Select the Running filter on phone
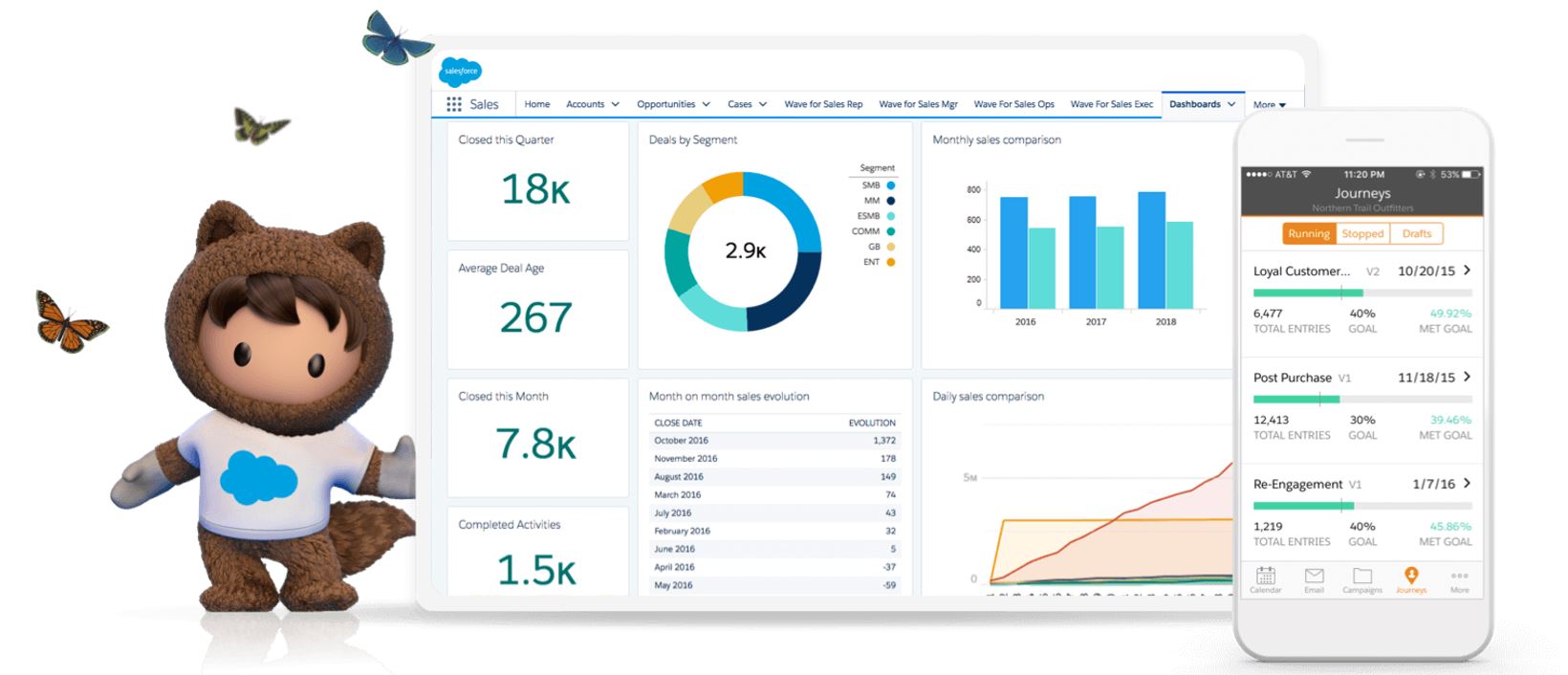Viewport: 1568px width, 675px height. [1308, 233]
